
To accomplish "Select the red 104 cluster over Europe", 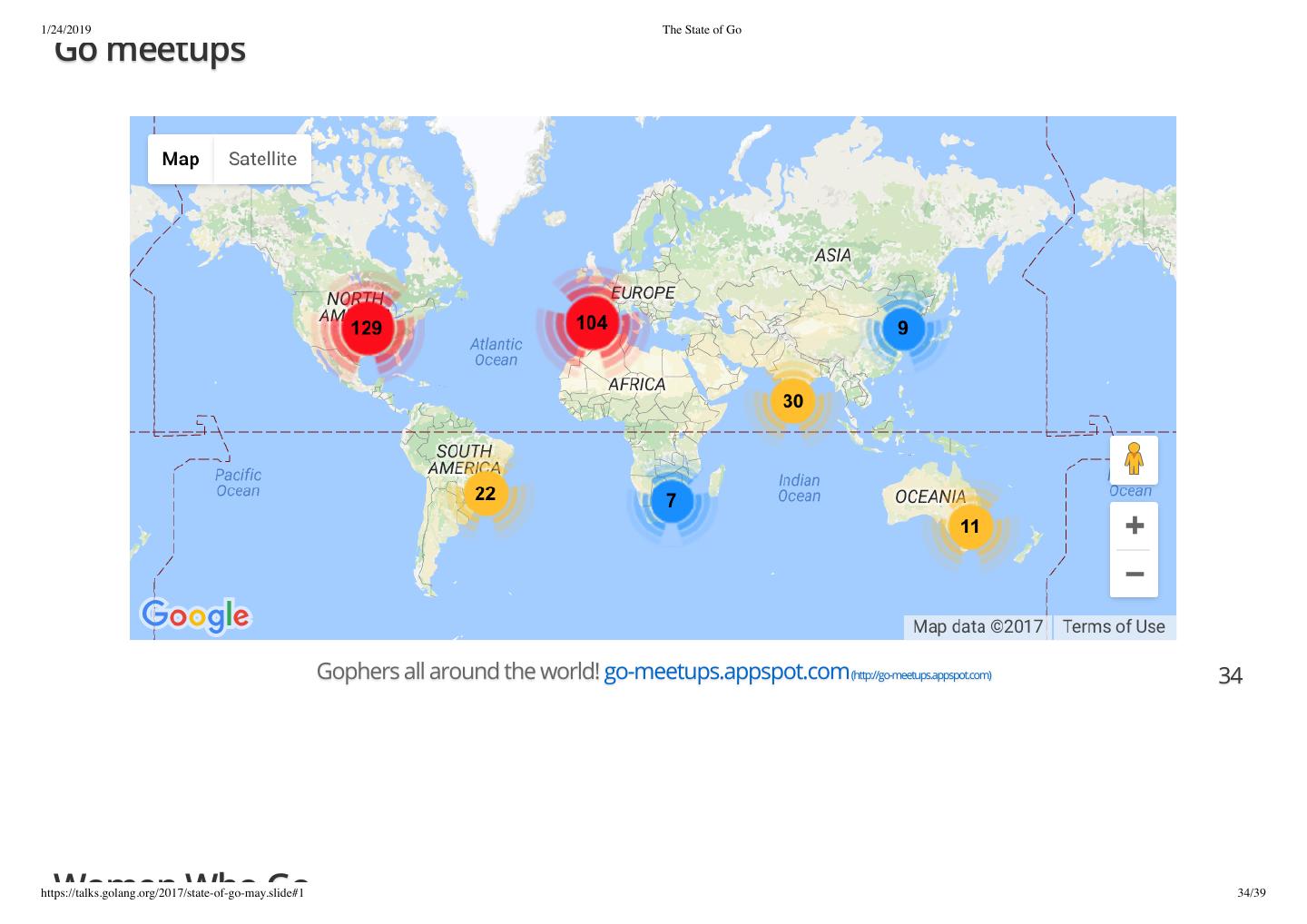I will pyautogui.click(x=592, y=322).
